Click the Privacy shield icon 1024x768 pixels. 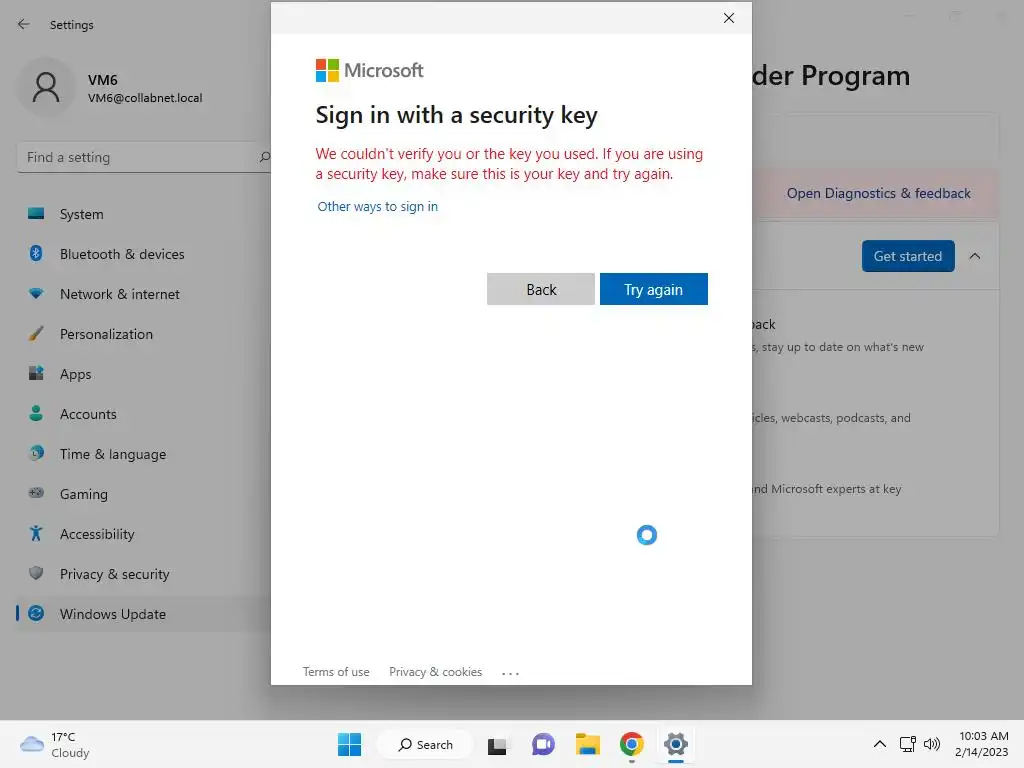pyautogui.click(x=36, y=573)
